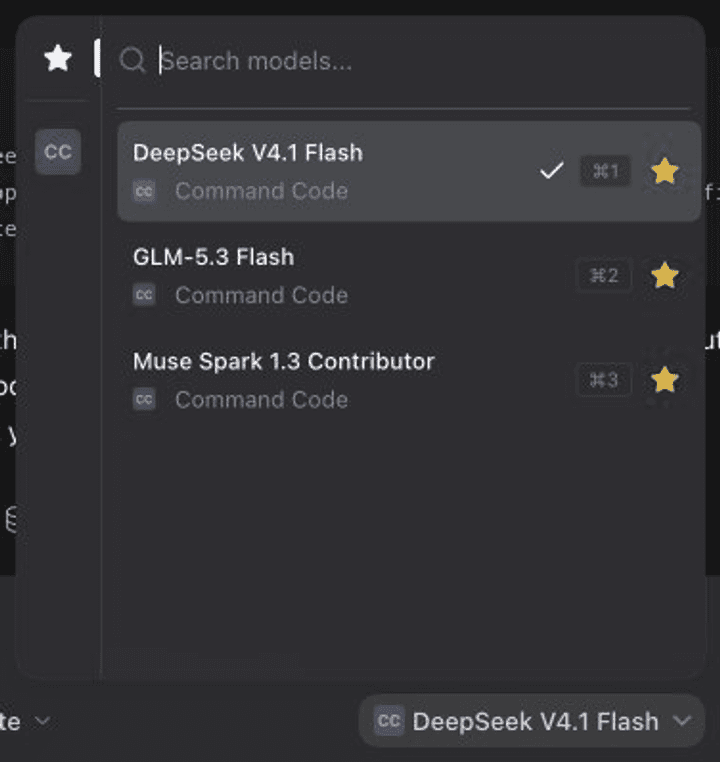Screen dimensions: 720x762
Task: Click the ⌘3 shortcut badge
Action: click(x=604, y=380)
